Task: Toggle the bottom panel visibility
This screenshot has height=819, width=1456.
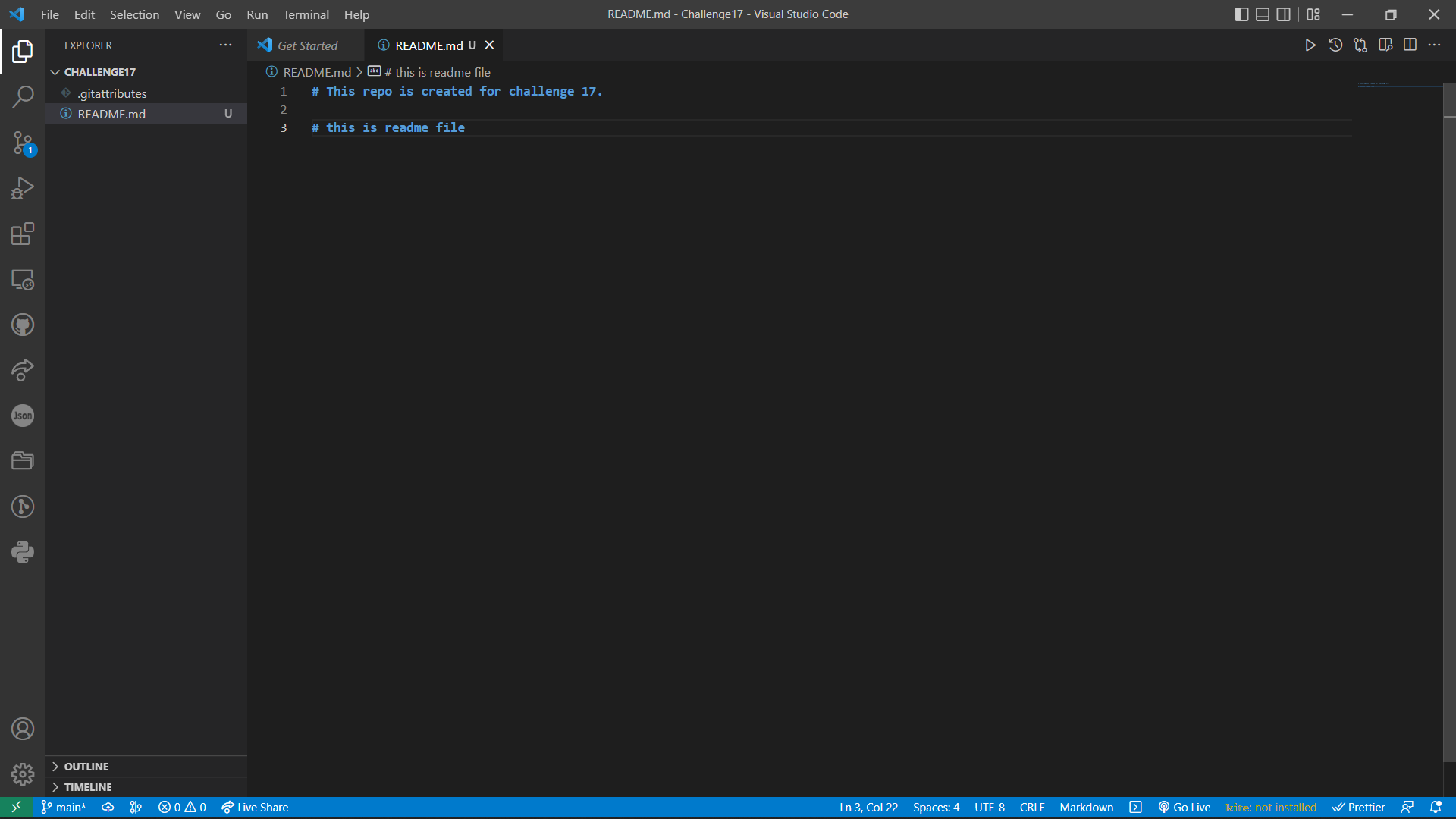Action: click(1263, 14)
